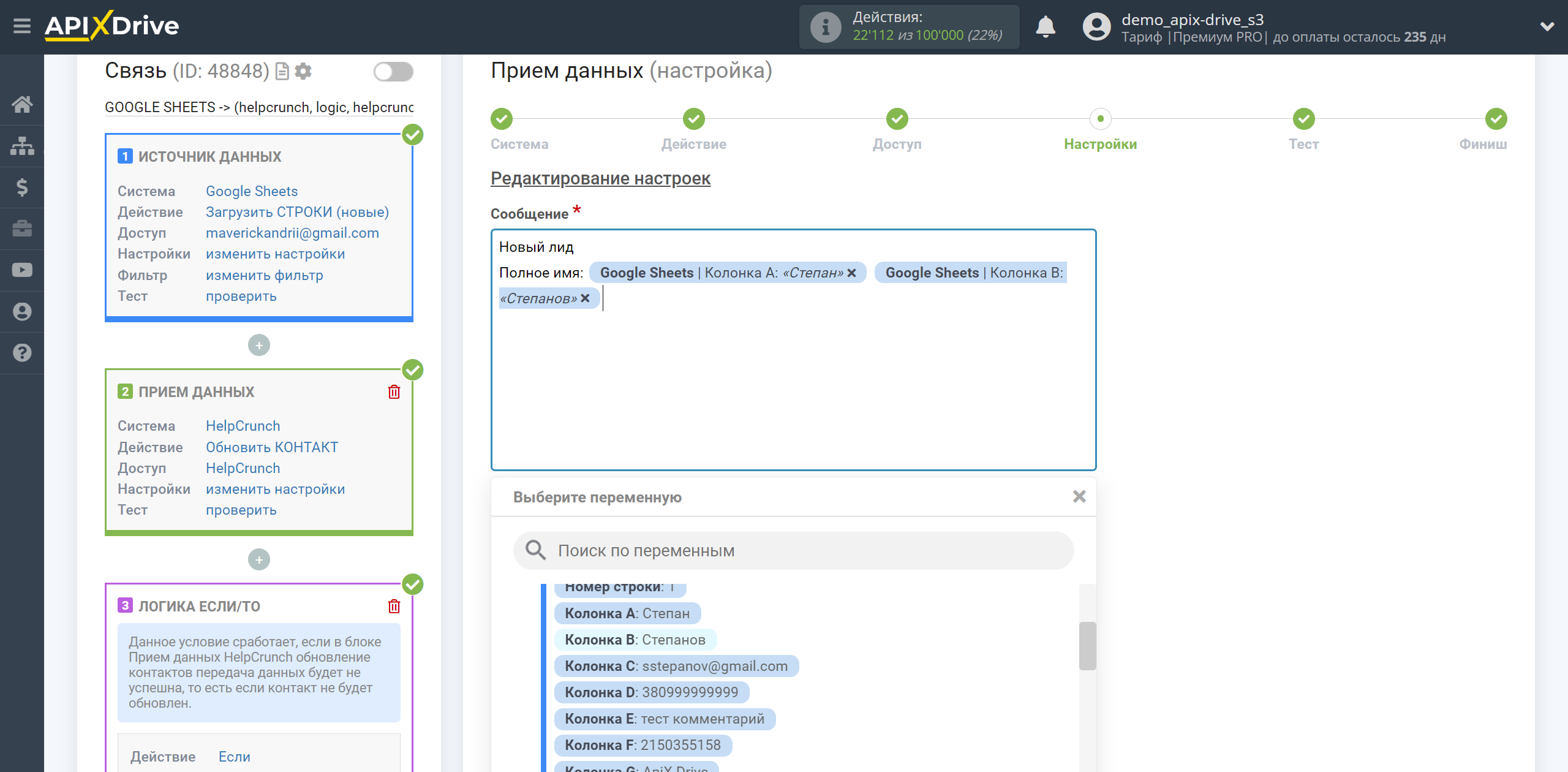Select variable Колонка B: Степанов

pyautogui.click(x=635, y=640)
